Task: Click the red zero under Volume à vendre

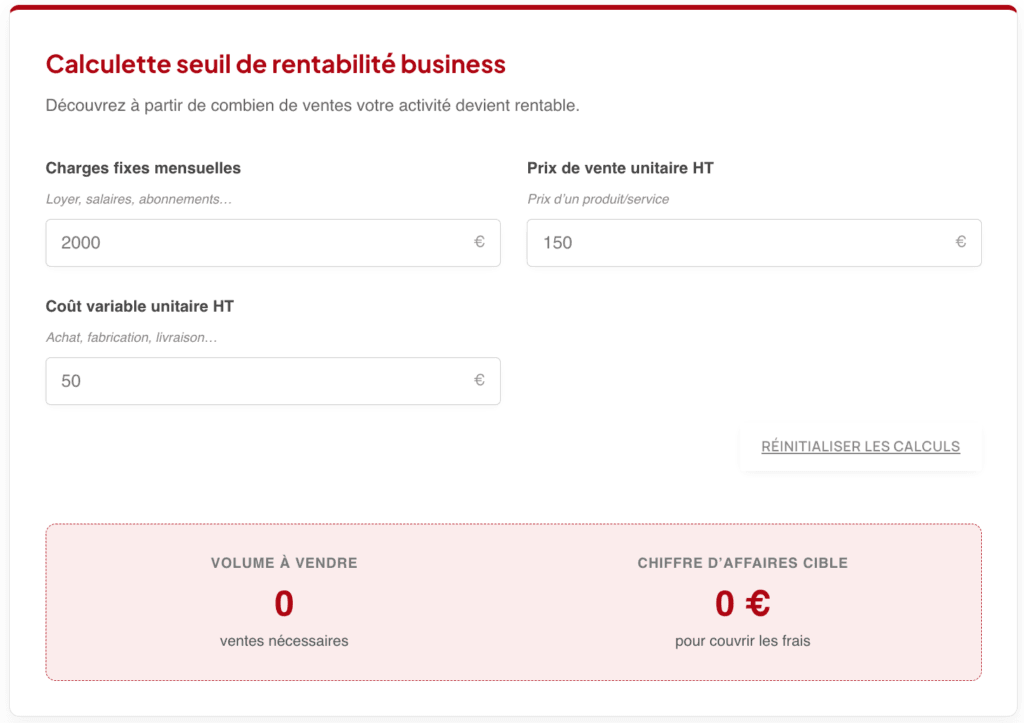Action: tap(283, 603)
